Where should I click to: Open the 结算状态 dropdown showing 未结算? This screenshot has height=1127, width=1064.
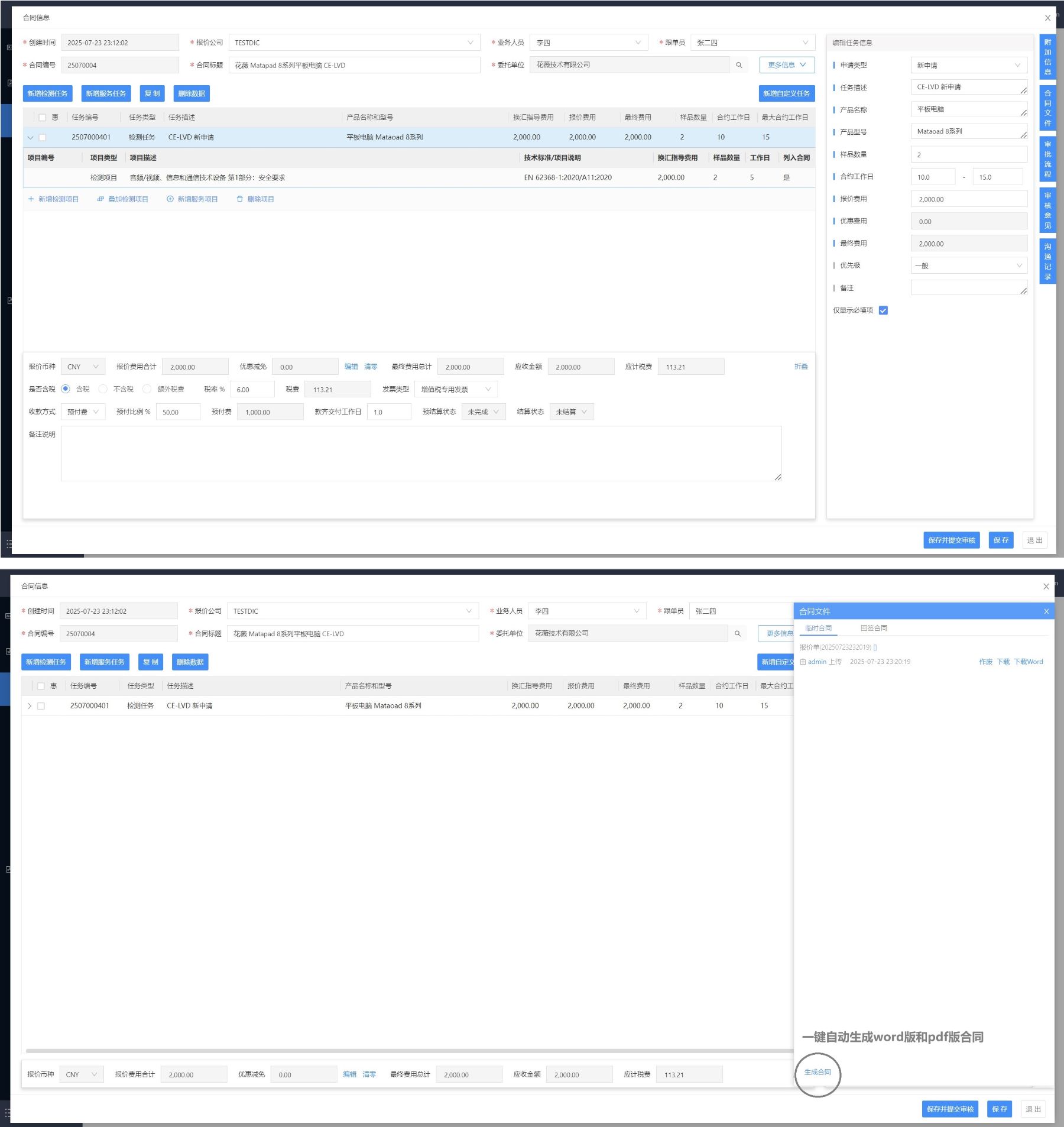click(571, 412)
